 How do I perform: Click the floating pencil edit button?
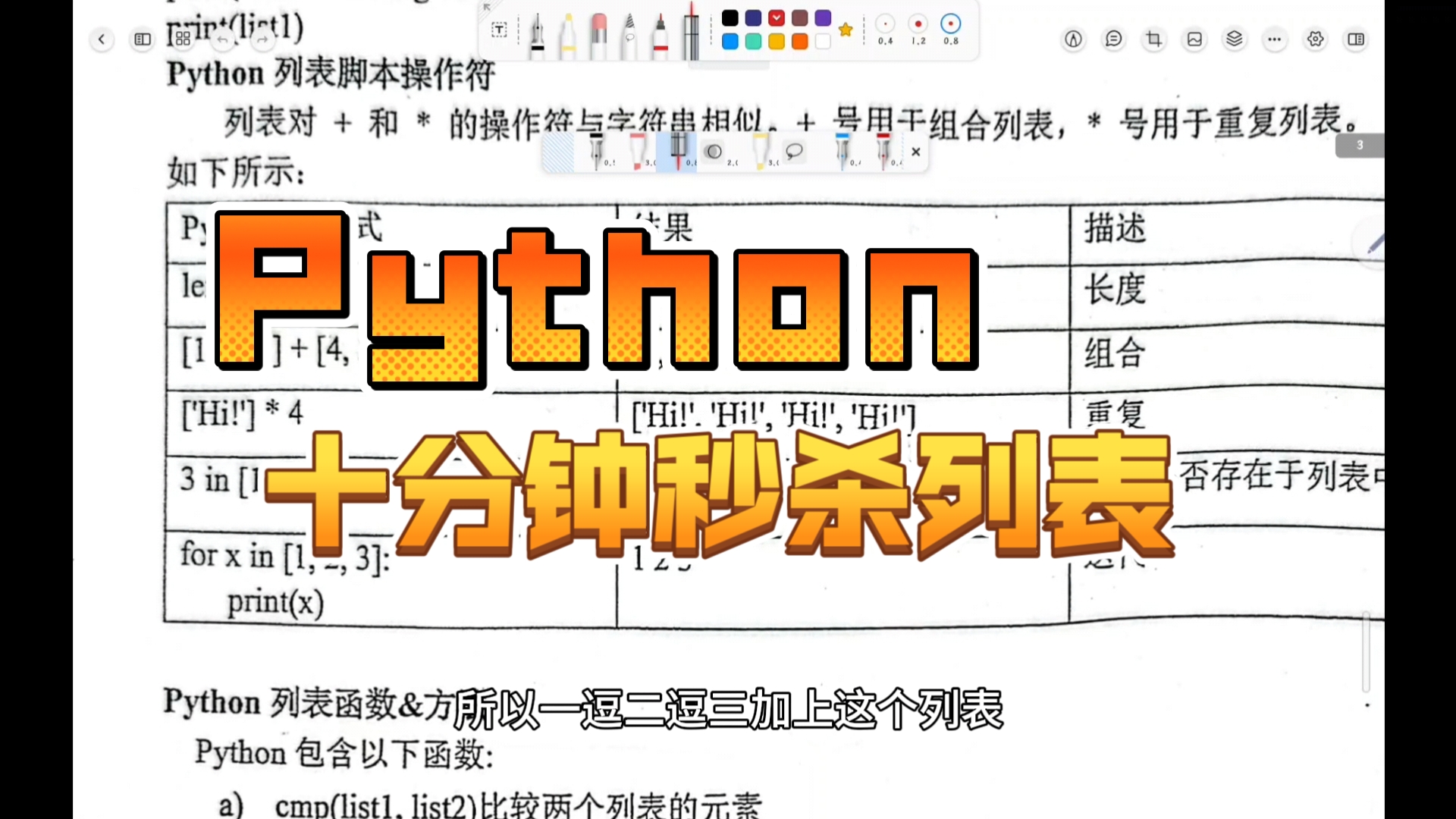tap(1370, 243)
